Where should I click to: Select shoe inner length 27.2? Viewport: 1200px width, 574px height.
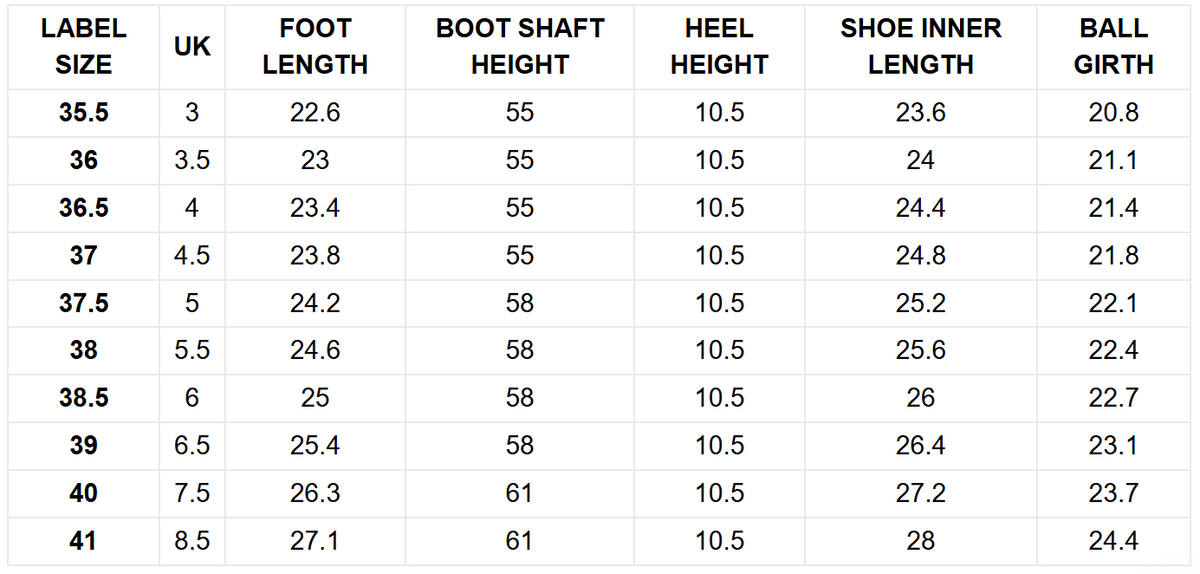(x=920, y=493)
